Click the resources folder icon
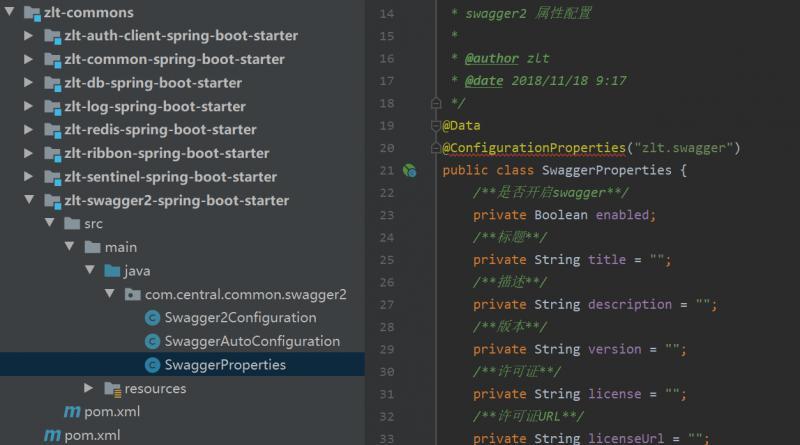Screen dimensions: 800x445 (x=112, y=388)
